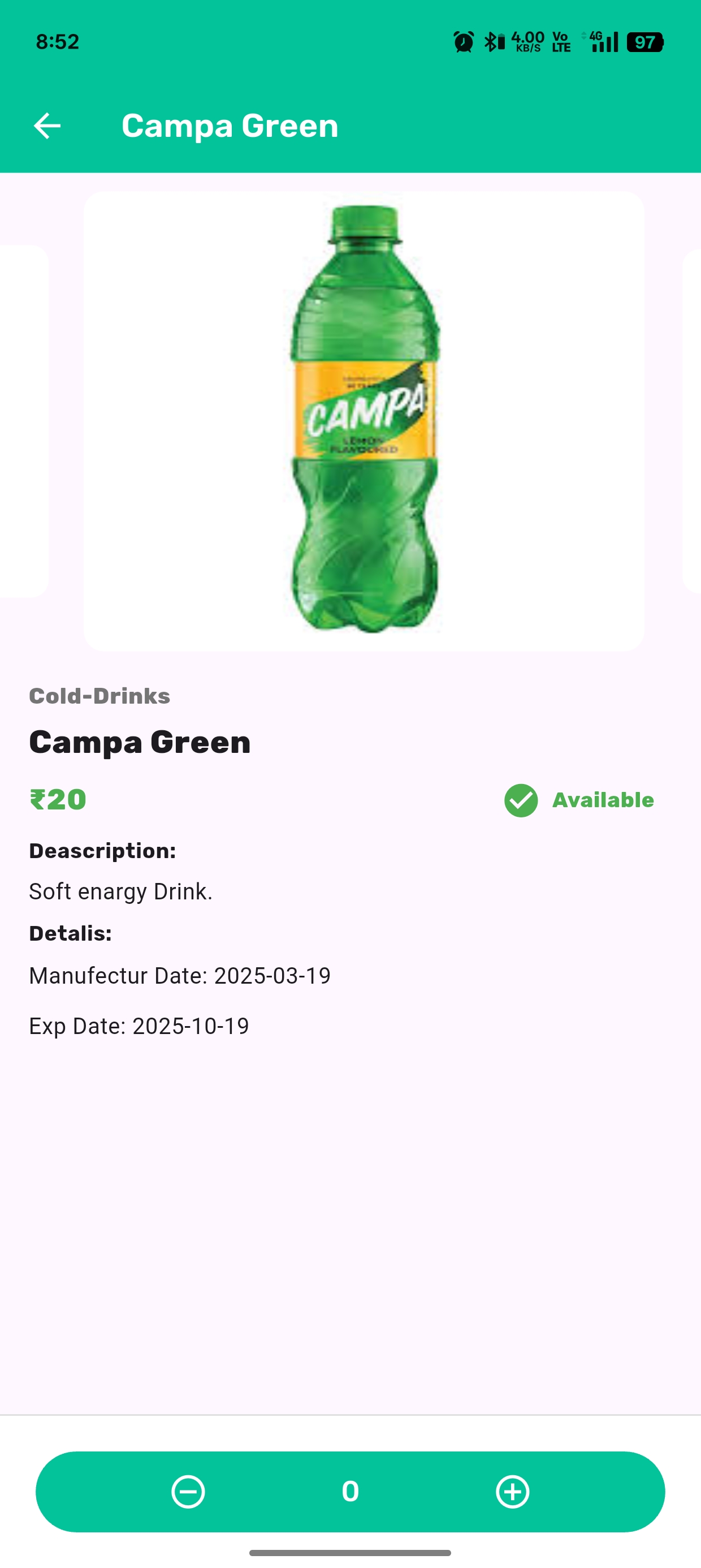The width and height of the screenshot is (701, 1568).
Task: Tap the ₹20 price text
Action: click(x=58, y=799)
